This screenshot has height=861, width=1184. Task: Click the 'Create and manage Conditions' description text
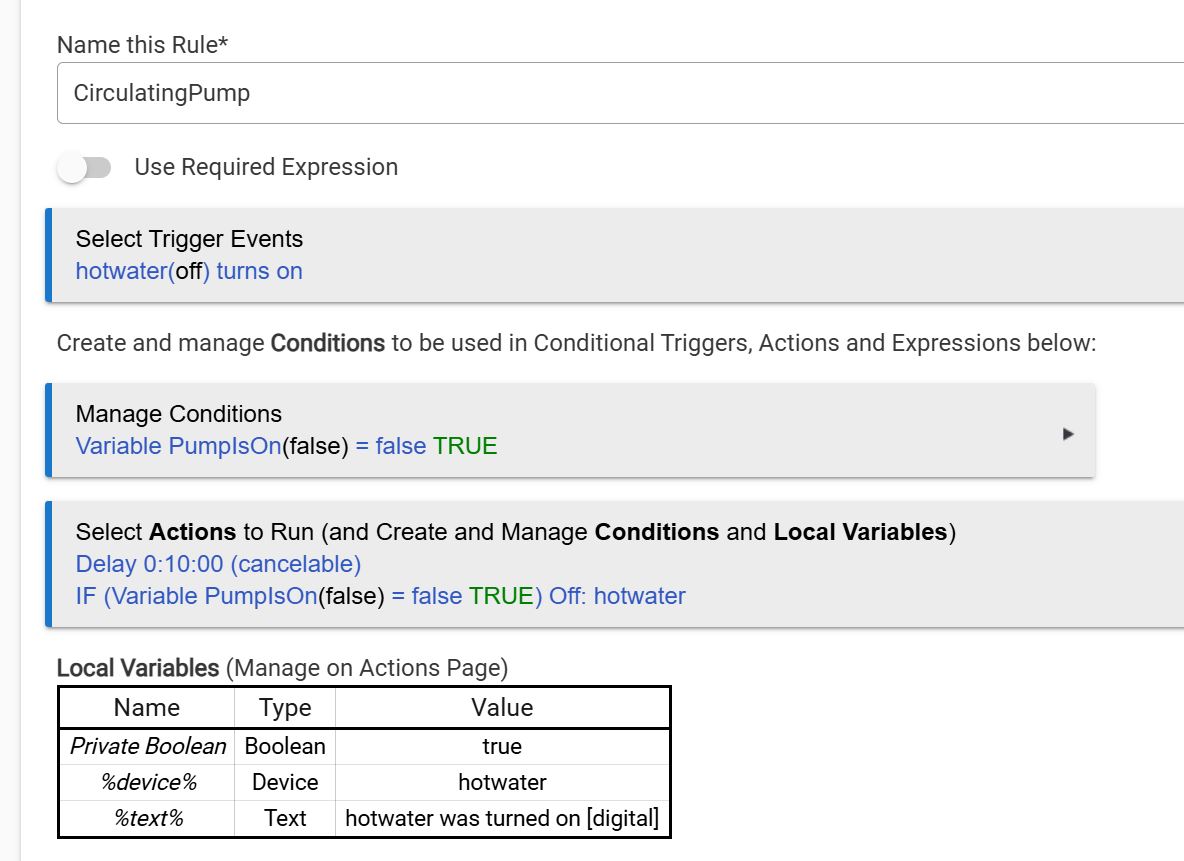pyautogui.click(x=576, y=343)
